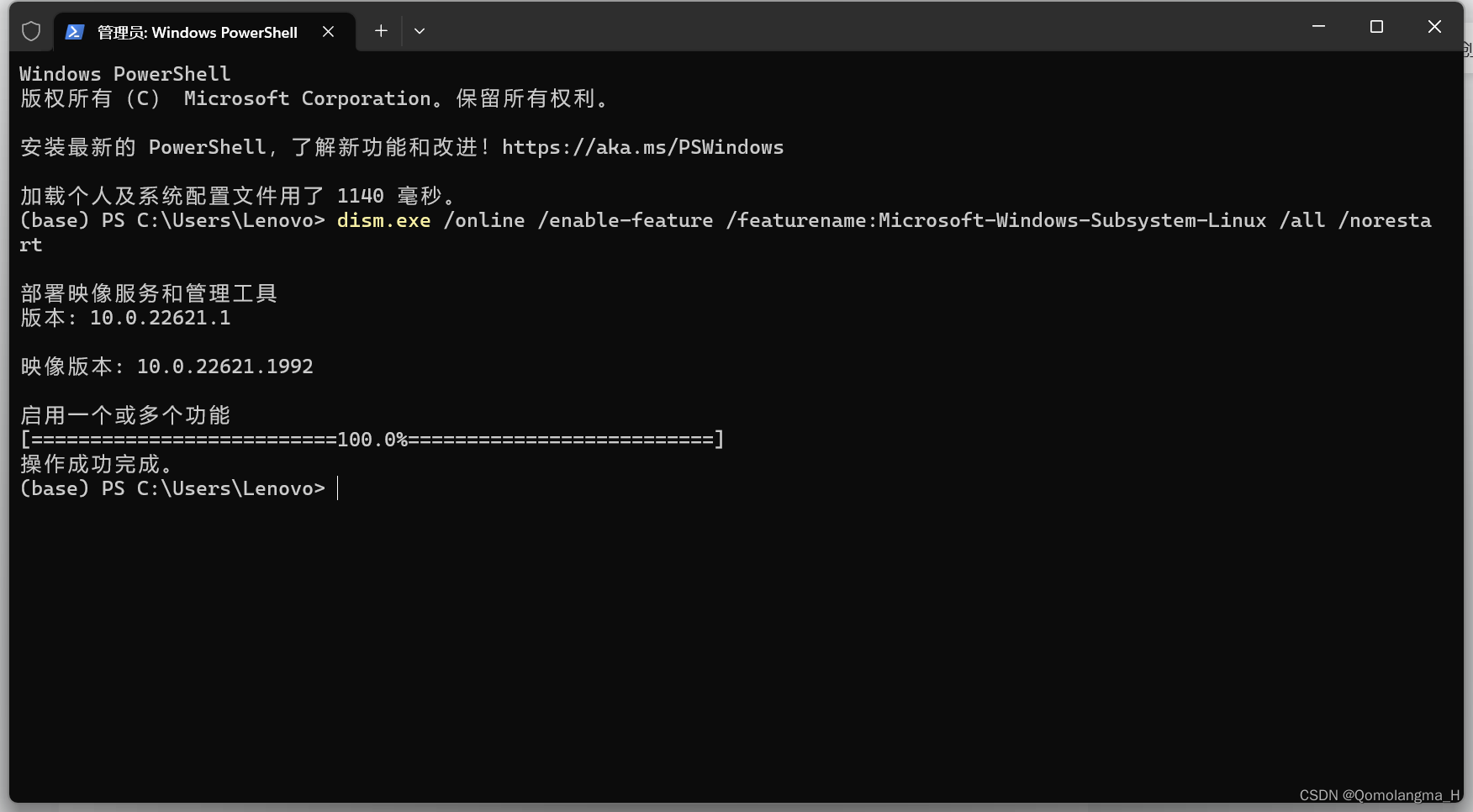Screen dimensions: 1473x812
Task: Open the link https://aka.ms/PSWindows
Action: 642,147
